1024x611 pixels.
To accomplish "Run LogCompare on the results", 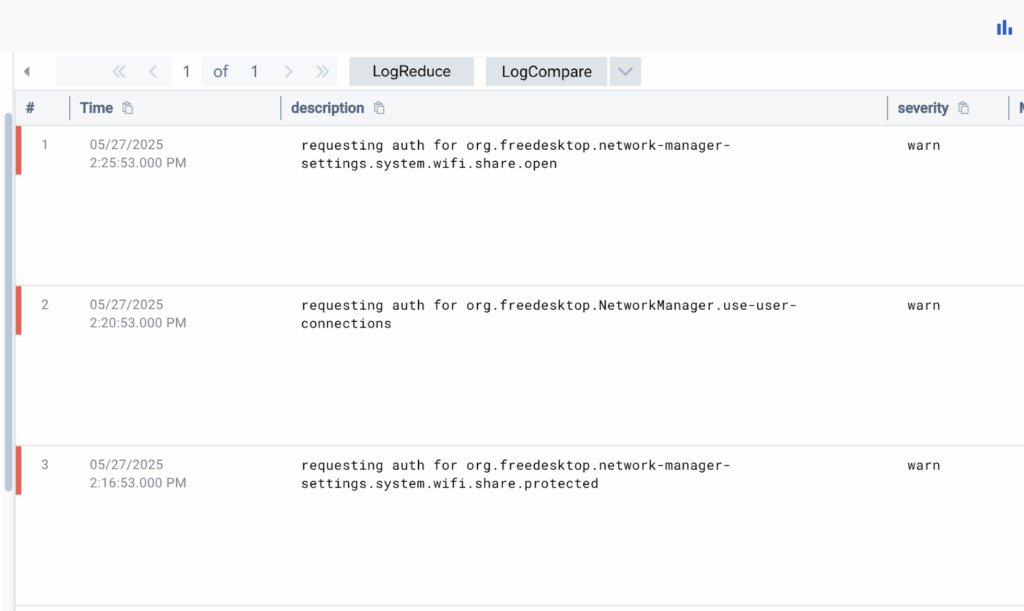I will point(545,71).
